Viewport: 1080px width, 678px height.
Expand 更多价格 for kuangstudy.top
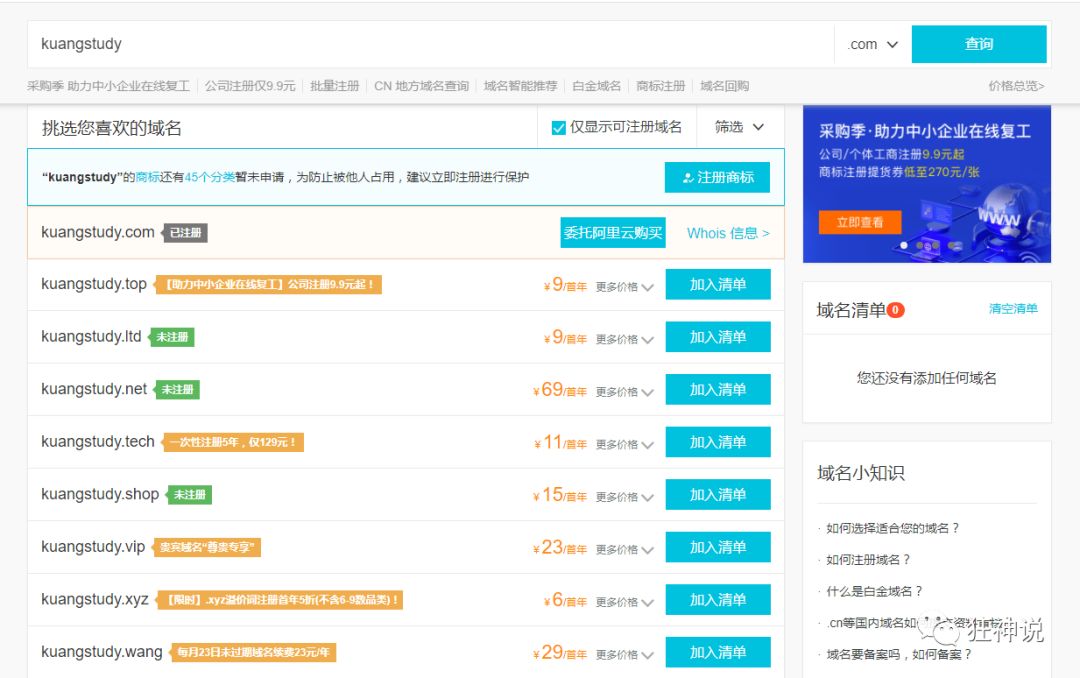point(621,284)
